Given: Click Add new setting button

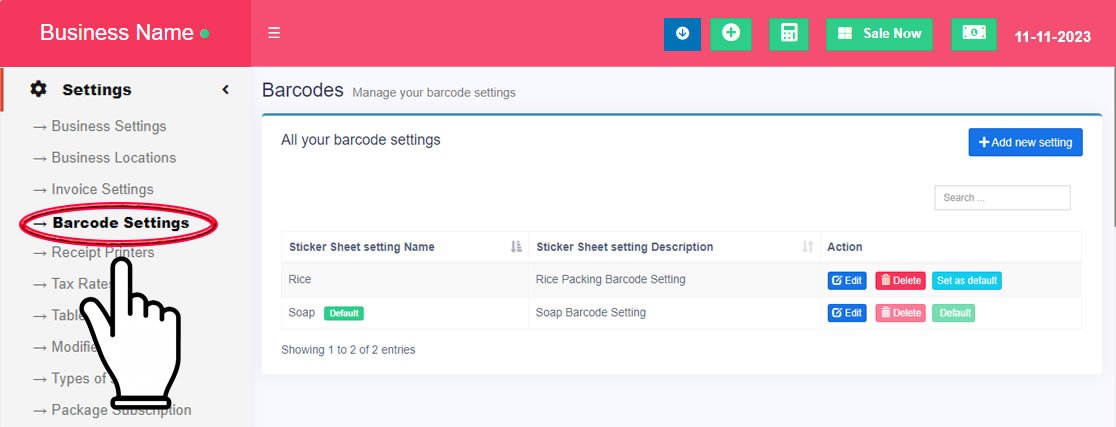Looking at the screenshot, I should pos(1025,142).
